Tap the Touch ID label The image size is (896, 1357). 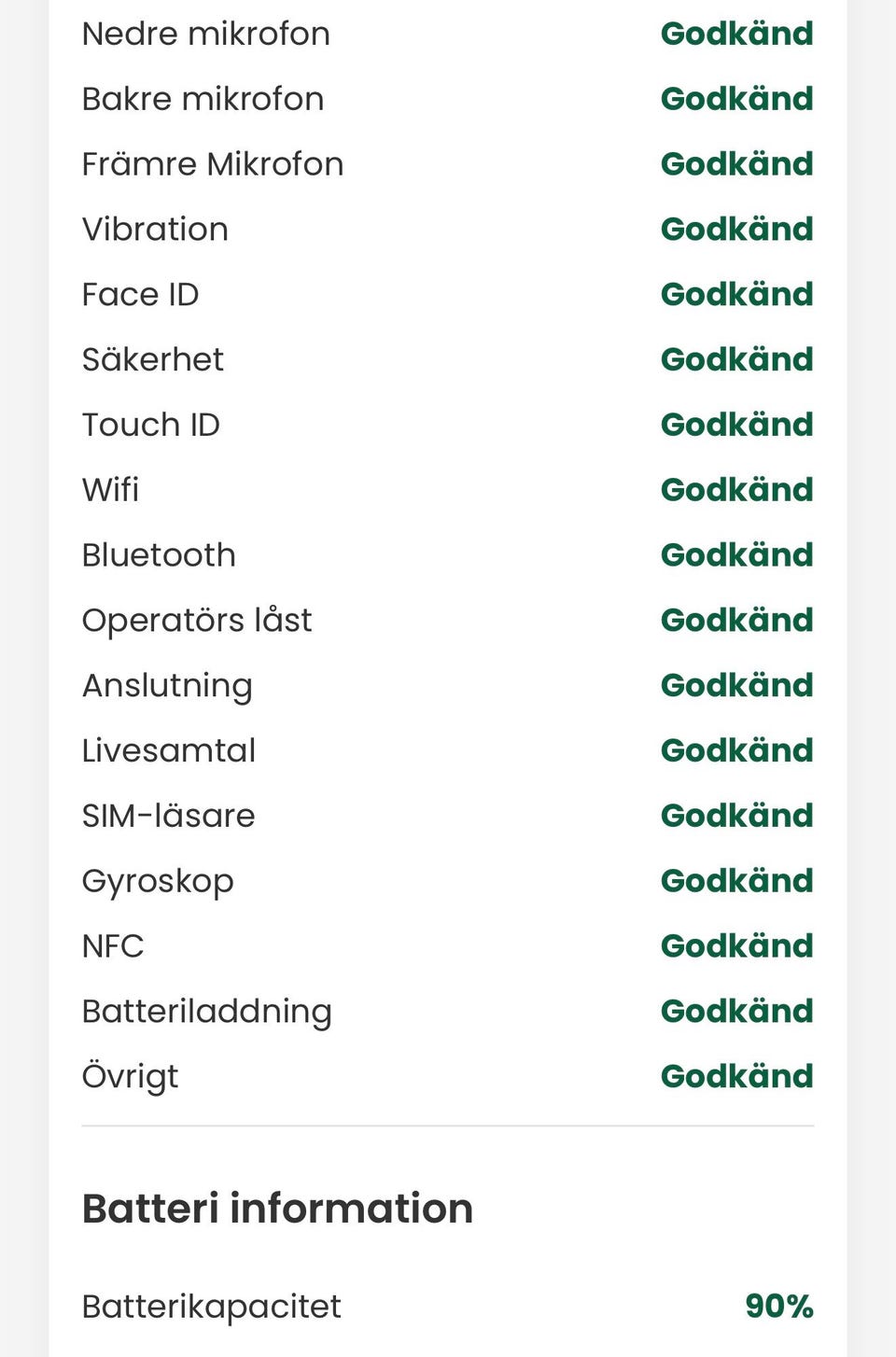(x=151, y=425)
